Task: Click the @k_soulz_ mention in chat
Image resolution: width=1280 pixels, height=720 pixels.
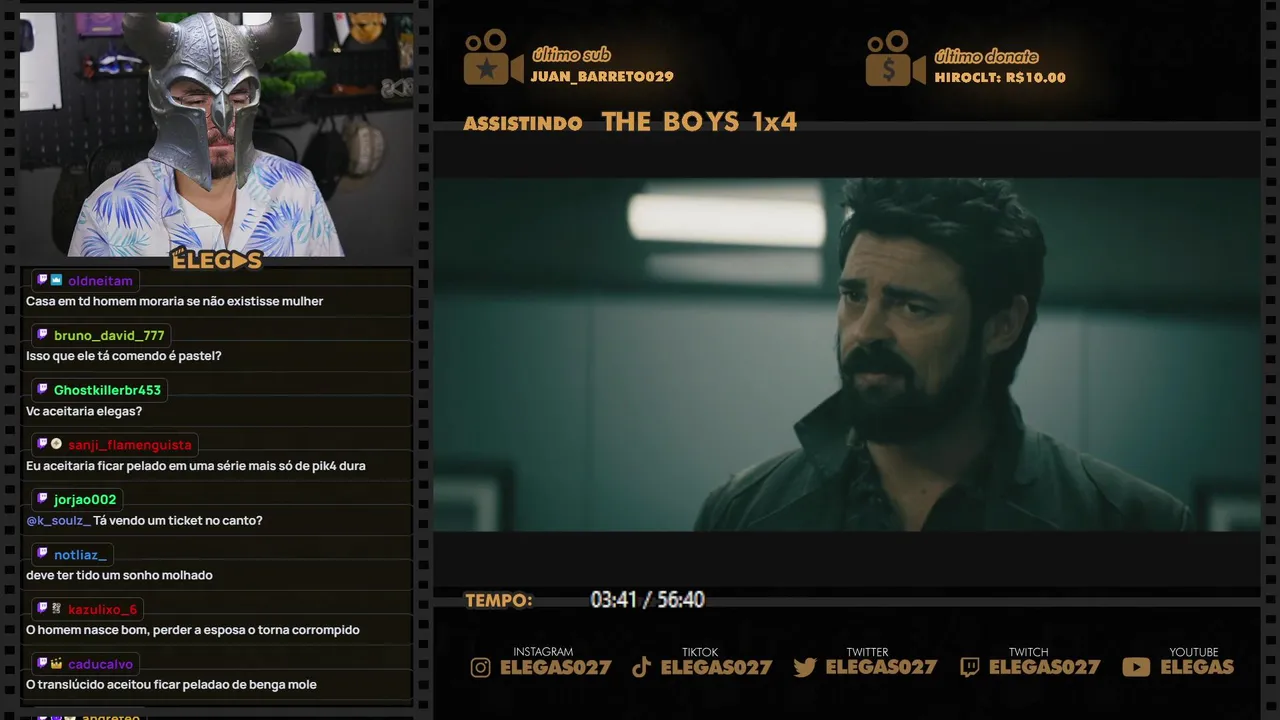Action: (x=58, y=521)
